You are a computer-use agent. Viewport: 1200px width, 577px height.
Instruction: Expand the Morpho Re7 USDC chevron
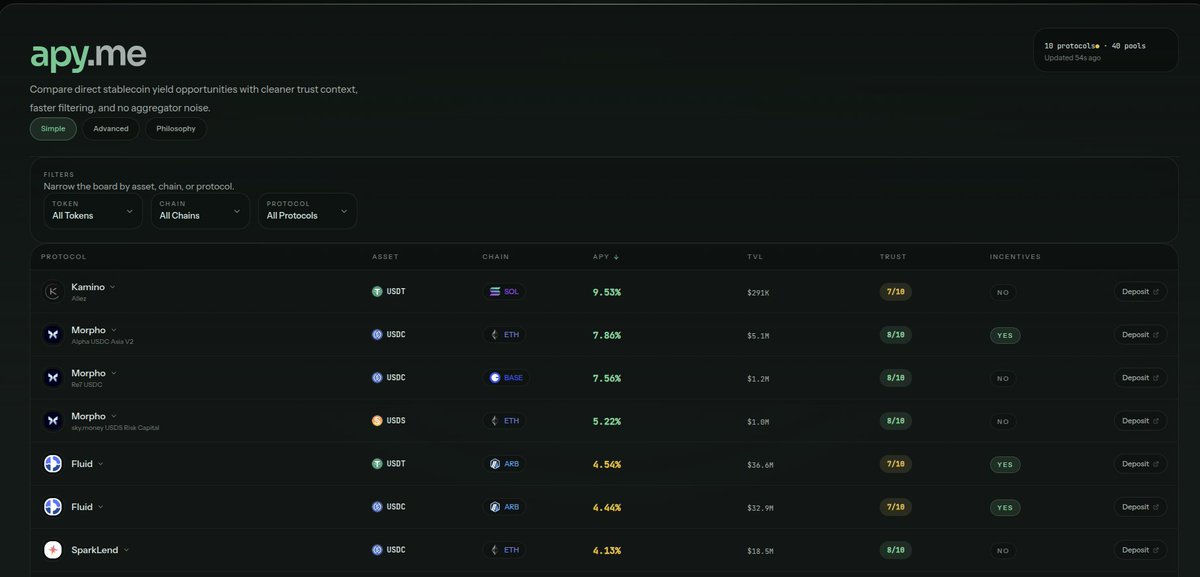coord(114,373)
